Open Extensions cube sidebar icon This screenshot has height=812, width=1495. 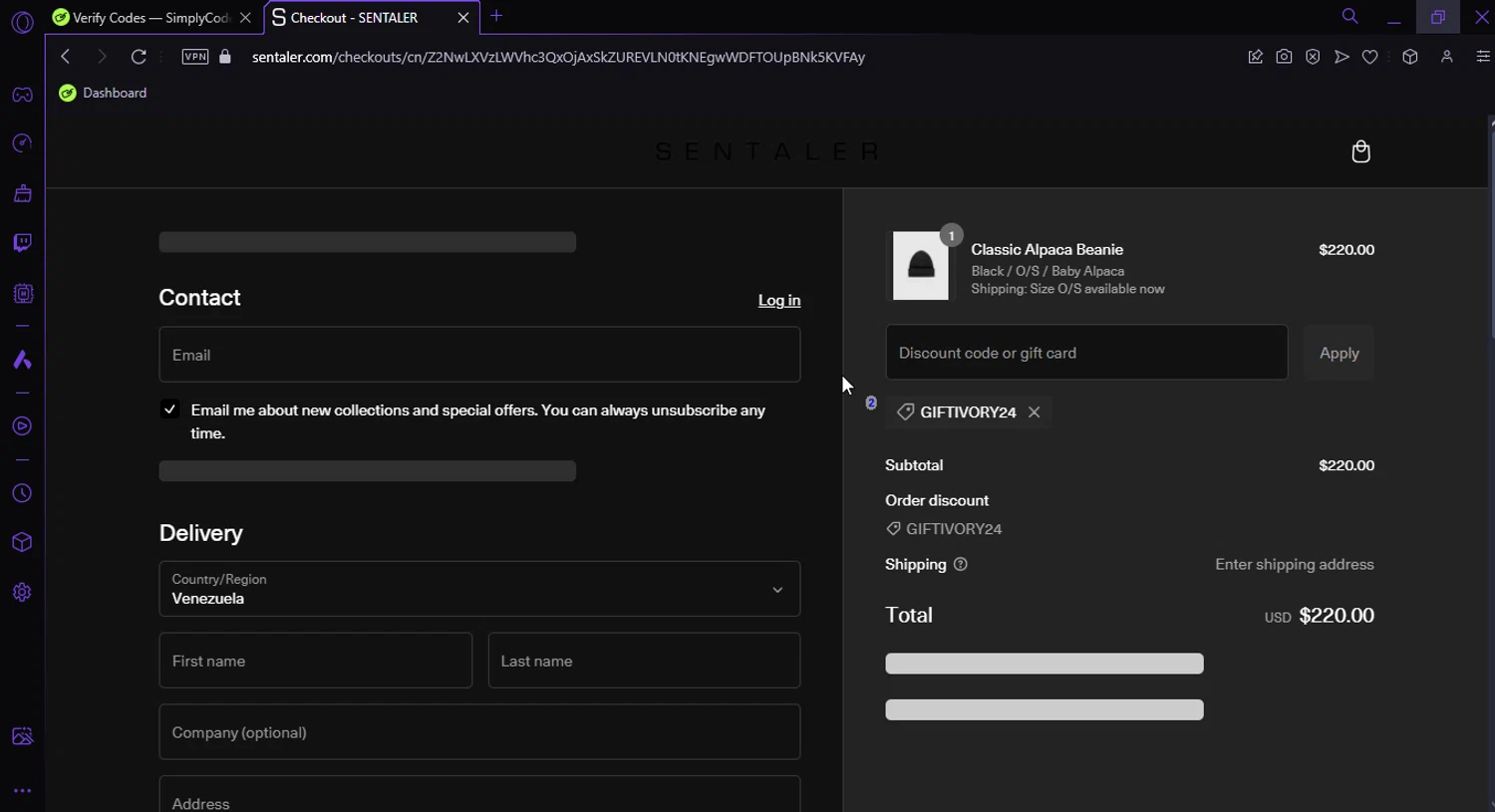pyautogui.click(x=22, y=542)
